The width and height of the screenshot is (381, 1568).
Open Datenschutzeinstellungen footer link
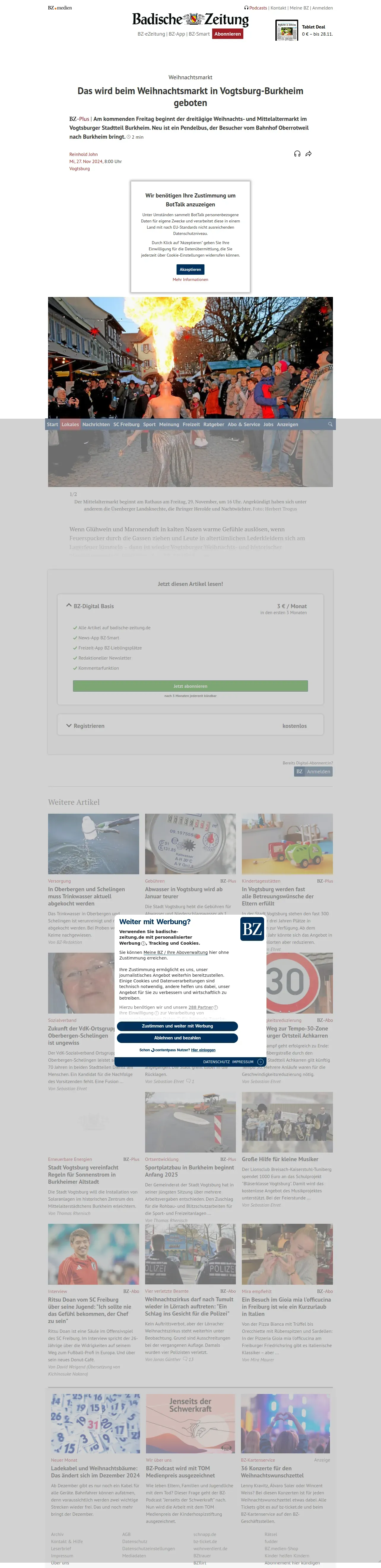click(148, 1548)
